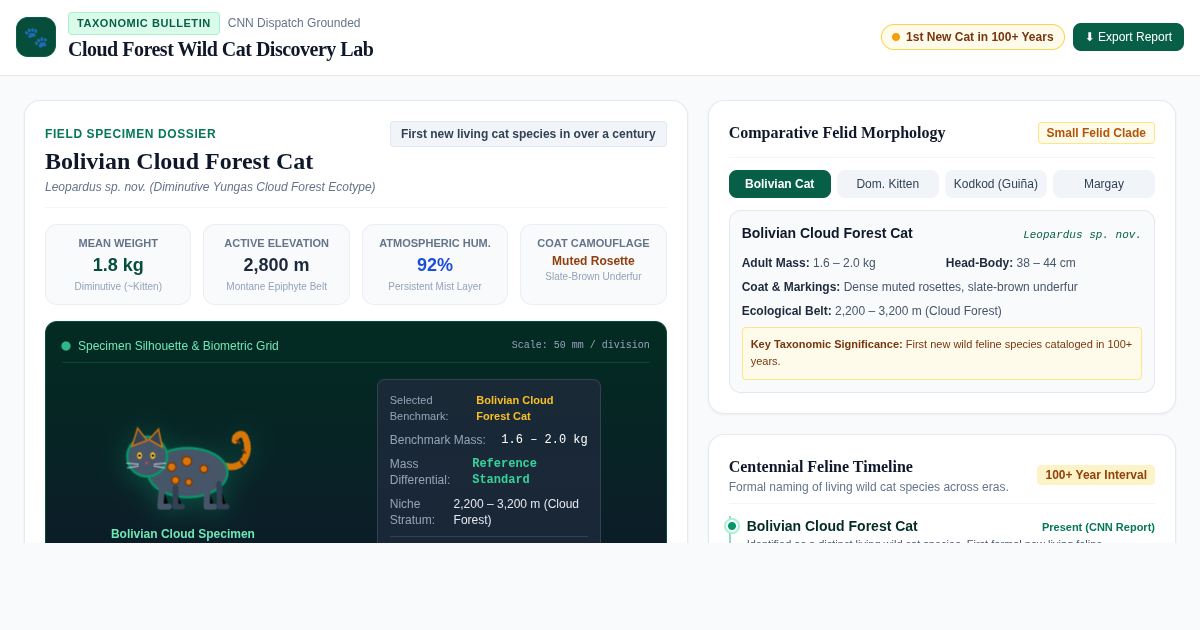Switch to the Dom. Kitten tab
The image size is (1200, 630).
[888, 184]
